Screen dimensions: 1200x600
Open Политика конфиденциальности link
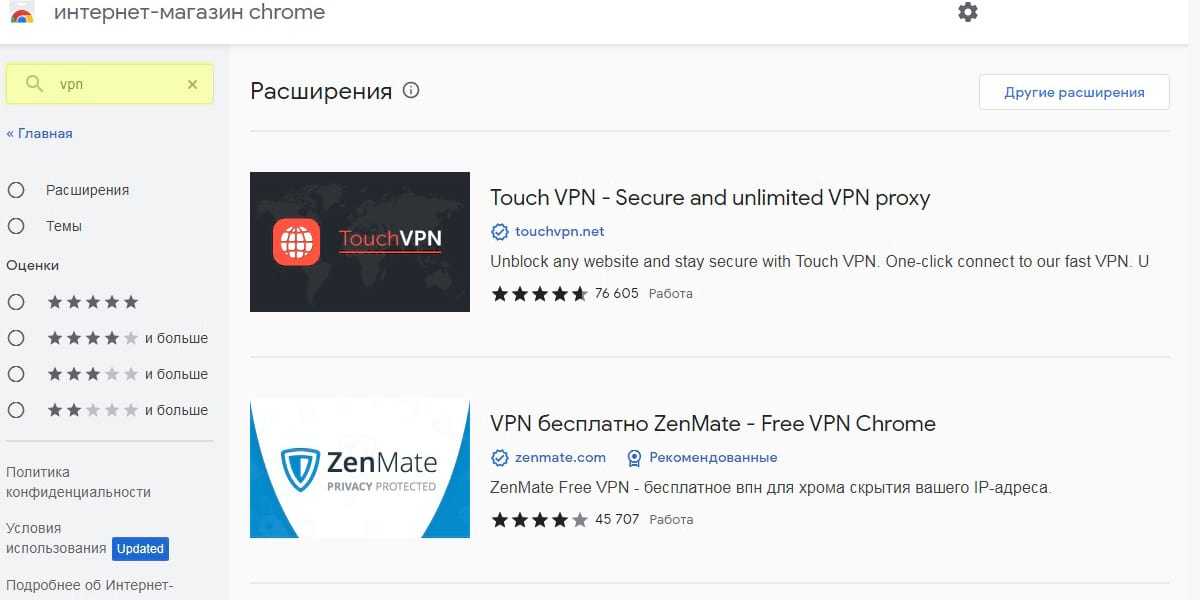(78, 482)
